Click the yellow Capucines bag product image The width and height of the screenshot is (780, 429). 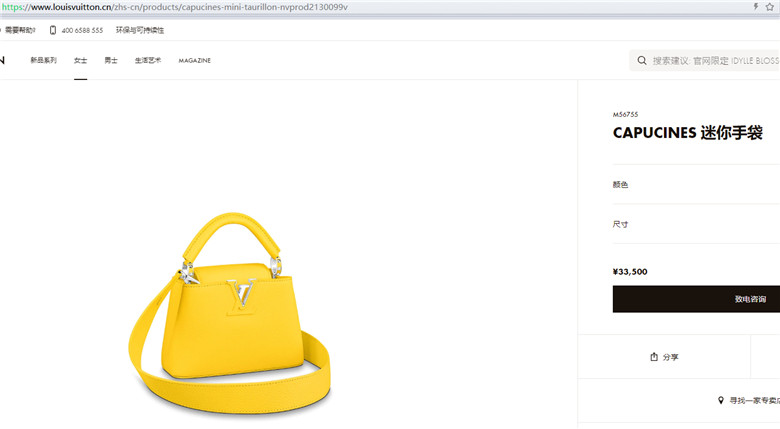tap(230, 313)
